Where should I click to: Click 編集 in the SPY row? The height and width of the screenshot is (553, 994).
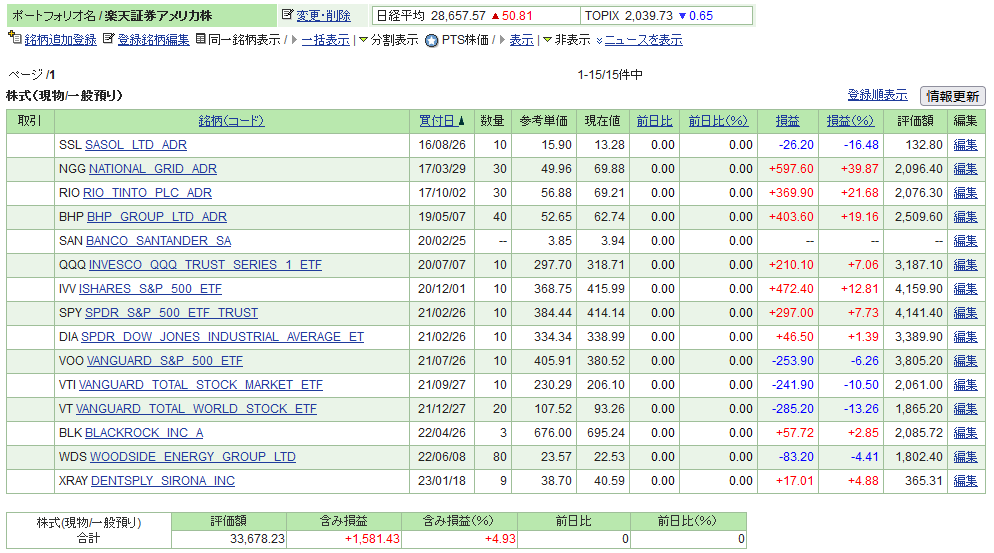965,313
